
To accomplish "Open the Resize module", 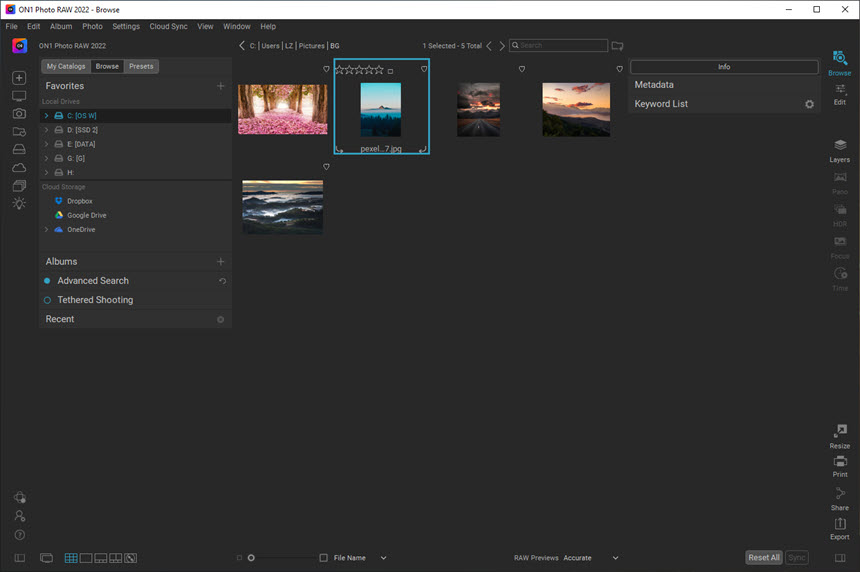I will tap(840, 437).
